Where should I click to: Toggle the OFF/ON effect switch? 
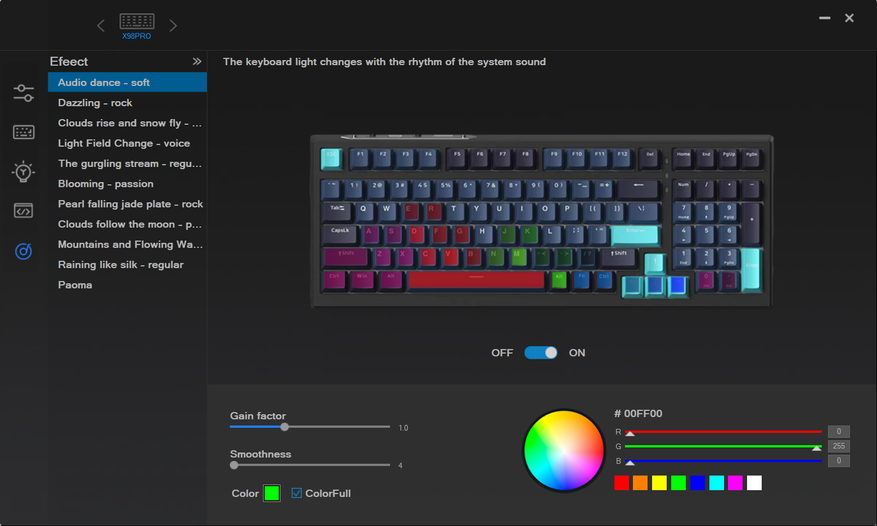click(540, 353)
